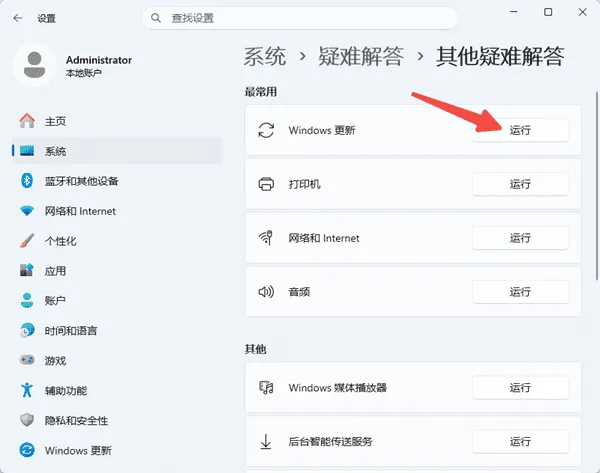Click the sidebar Windows 更新 icon

pos(27,450)
